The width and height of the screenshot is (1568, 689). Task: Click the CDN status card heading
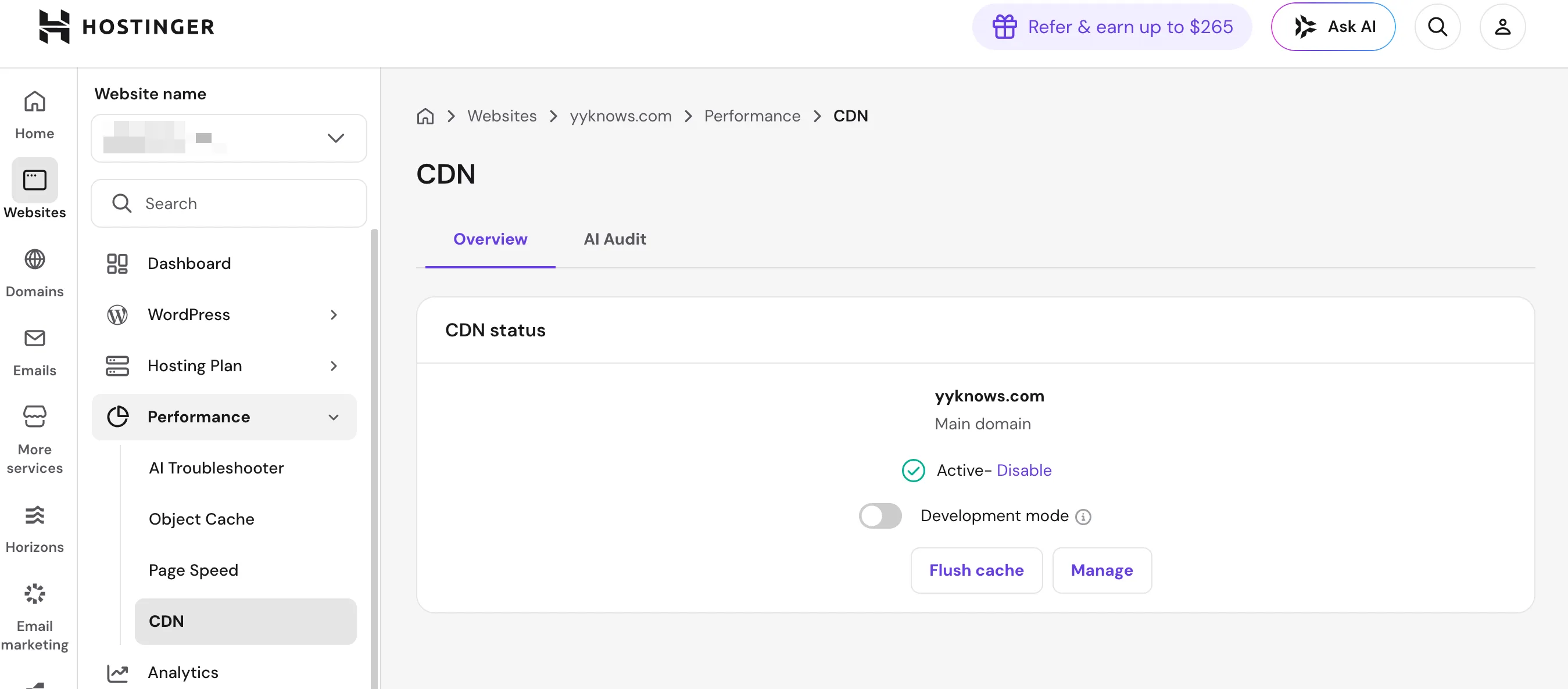pos(495,331)
